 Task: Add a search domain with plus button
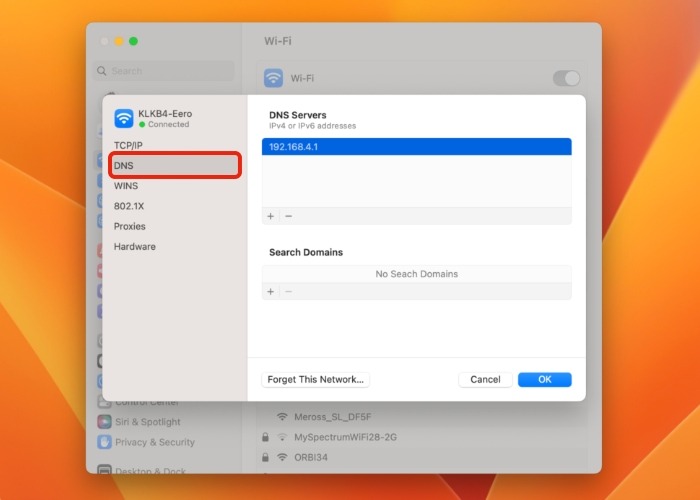271,292
